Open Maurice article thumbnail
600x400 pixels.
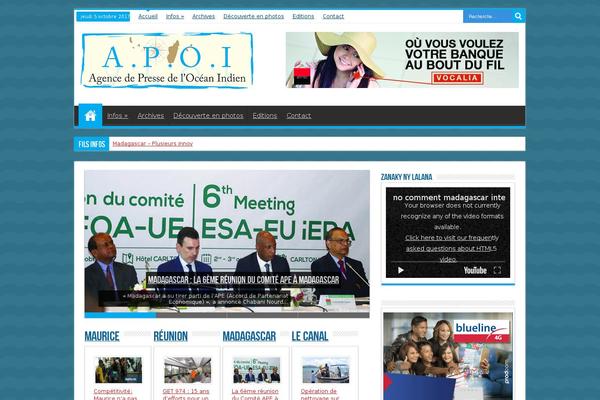118,370
